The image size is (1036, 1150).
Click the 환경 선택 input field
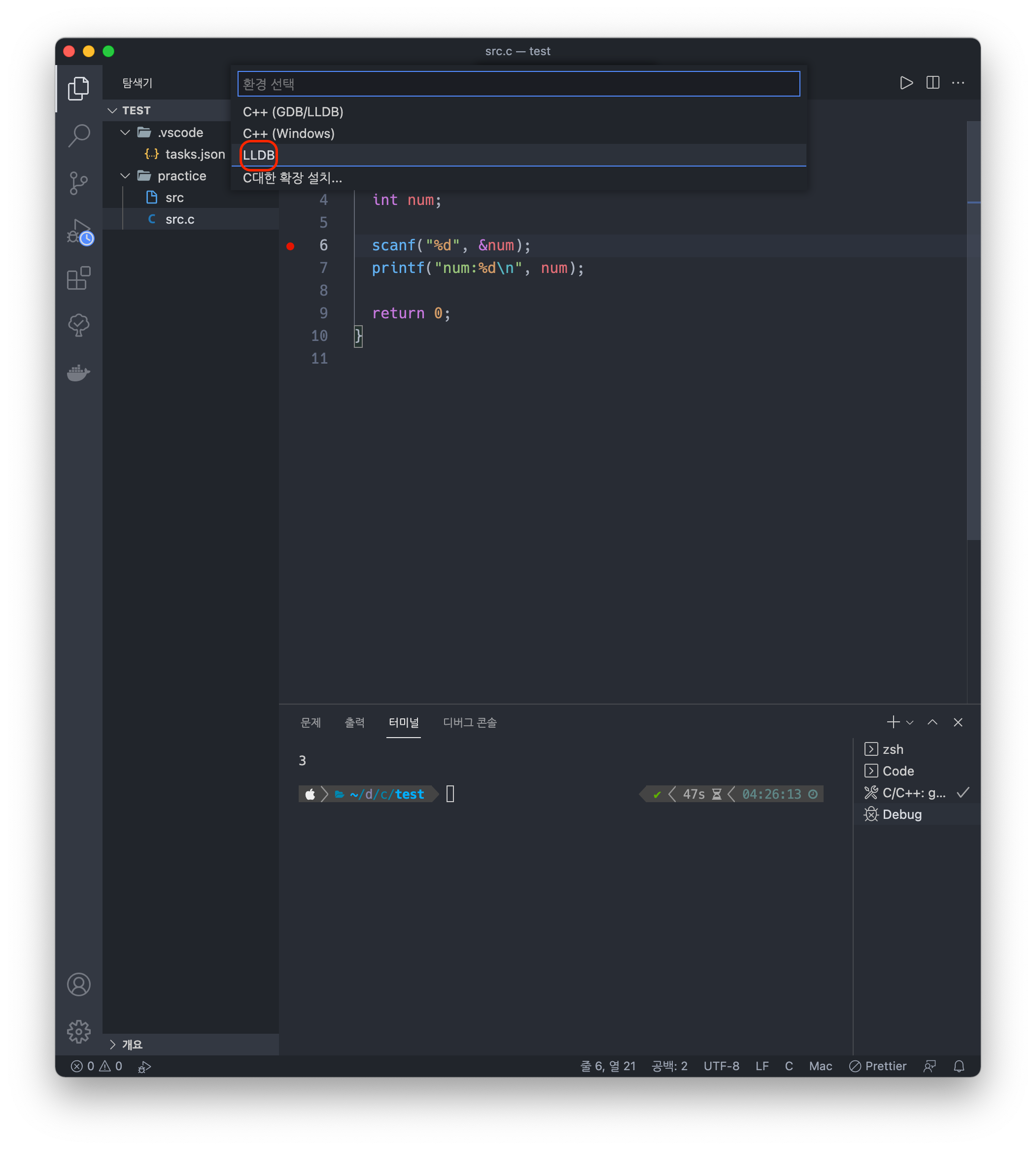[x=518, y=84]
